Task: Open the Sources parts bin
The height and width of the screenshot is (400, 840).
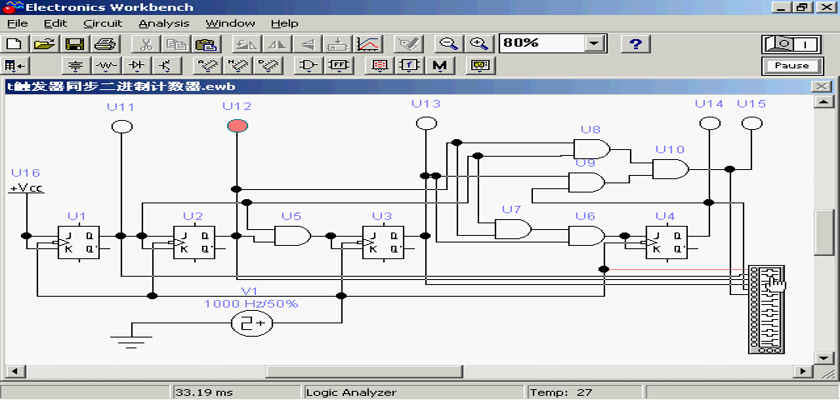Action: tap(77, 66)
